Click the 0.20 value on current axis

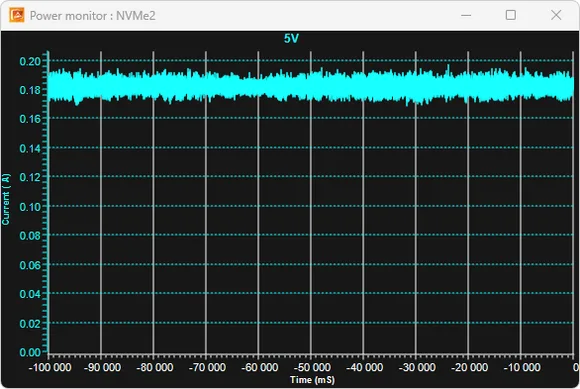coord(30,61)
